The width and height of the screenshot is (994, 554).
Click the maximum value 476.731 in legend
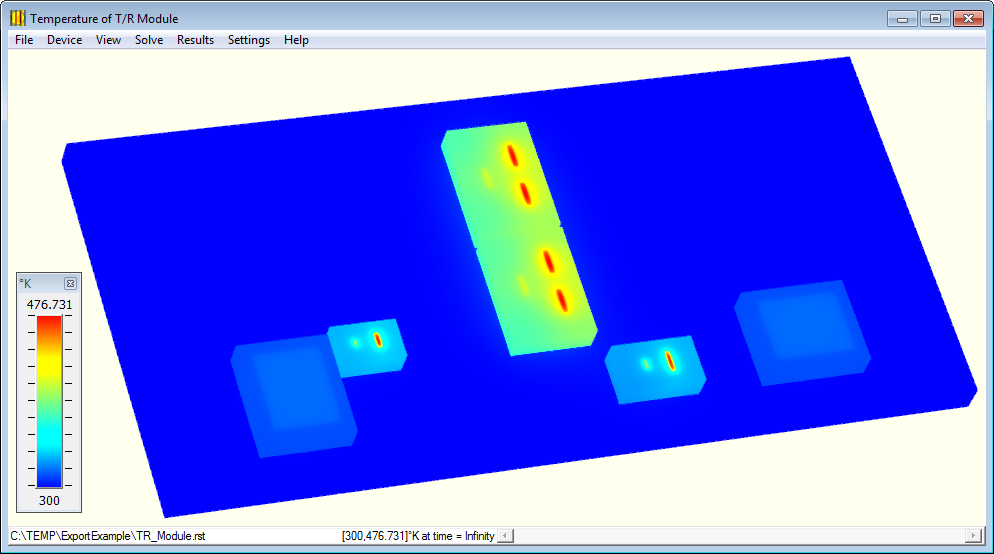click(49, 305)
